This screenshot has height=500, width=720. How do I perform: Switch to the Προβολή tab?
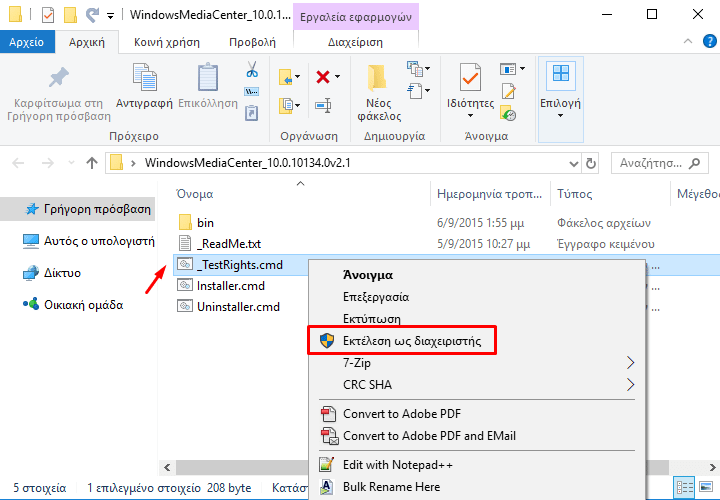[252, 42]
